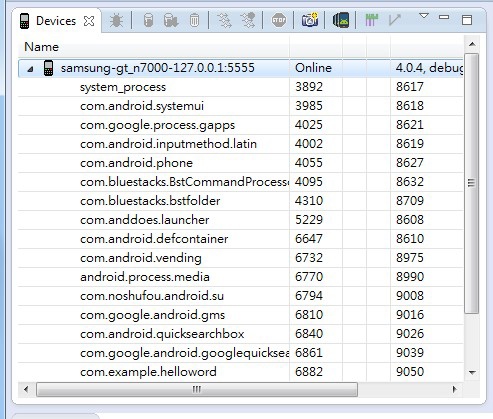Close the Devices tab
The image size is (493, 419).
89,21
